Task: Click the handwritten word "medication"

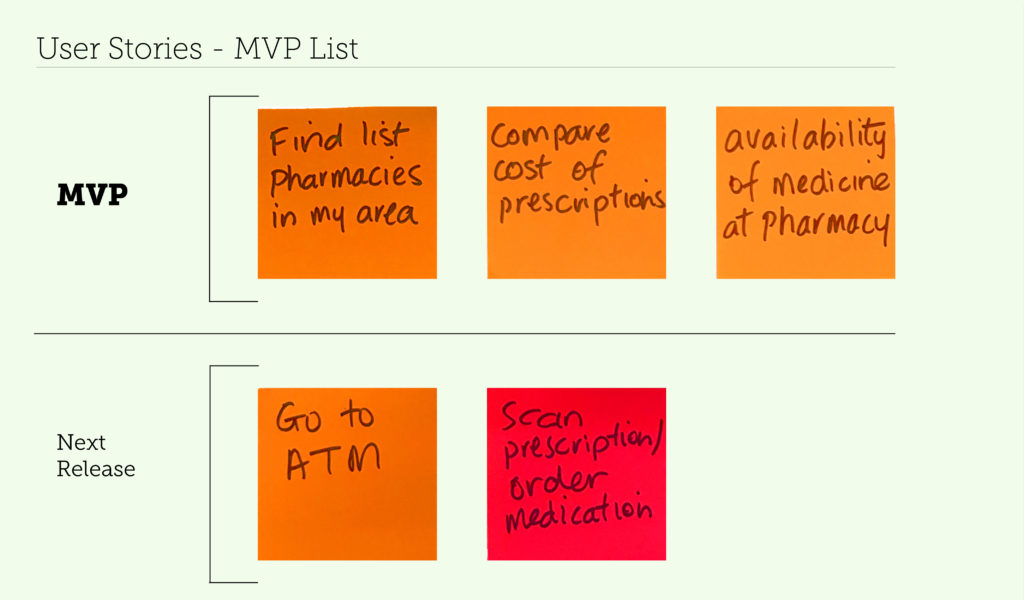Action: tap(578, 513)
